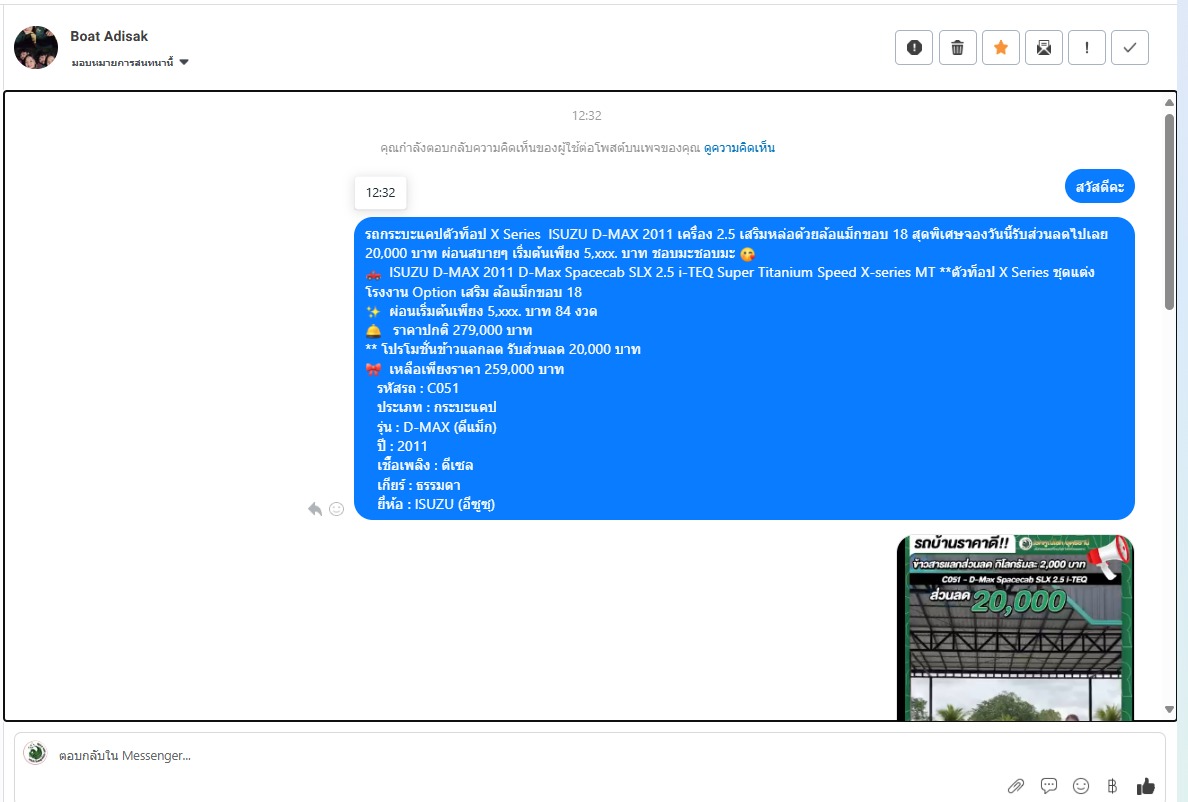
Task: Click scrollbar up arrow in chat
Action: [1169, 102]
